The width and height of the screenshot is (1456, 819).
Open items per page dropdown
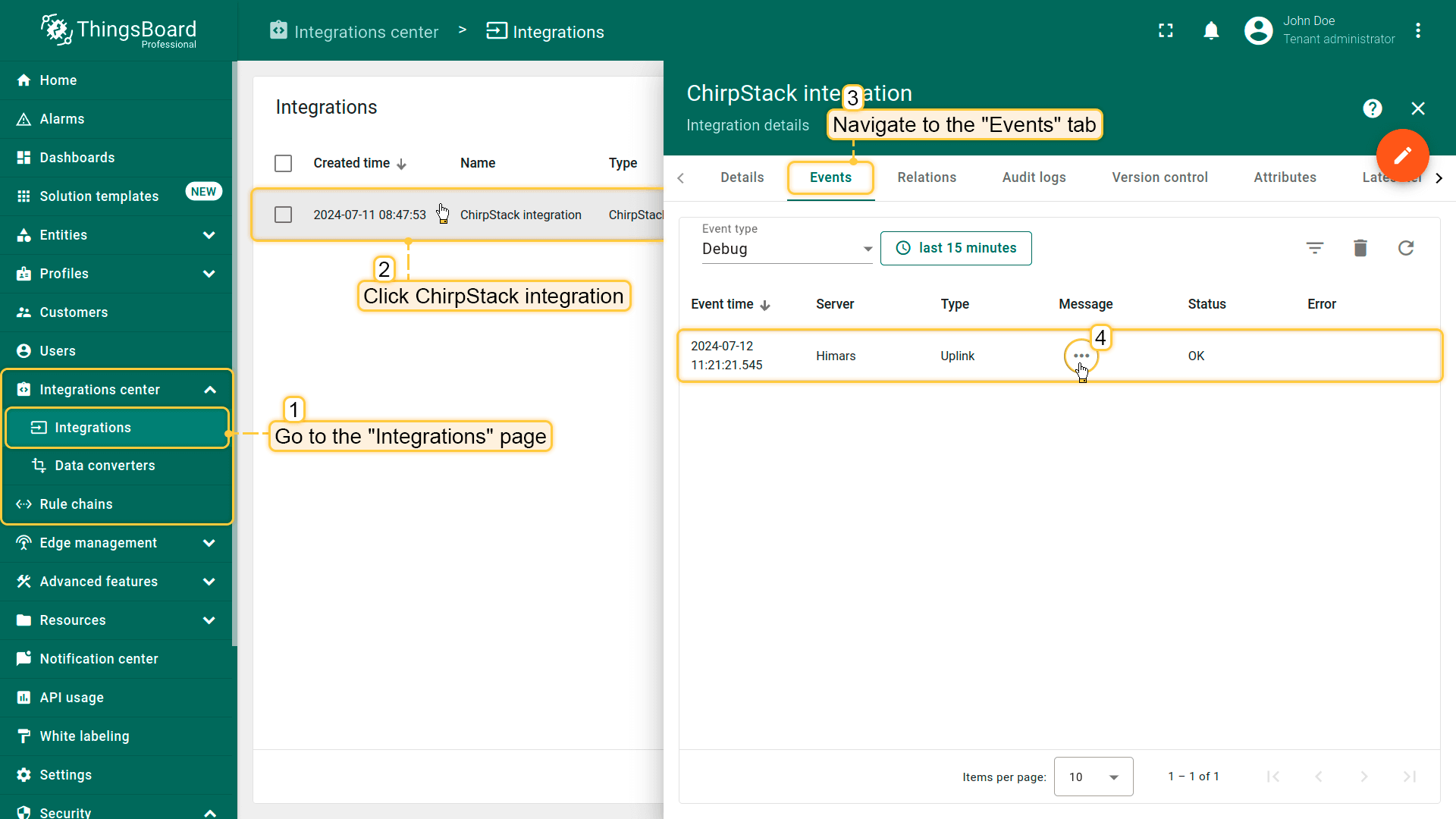1093,777
